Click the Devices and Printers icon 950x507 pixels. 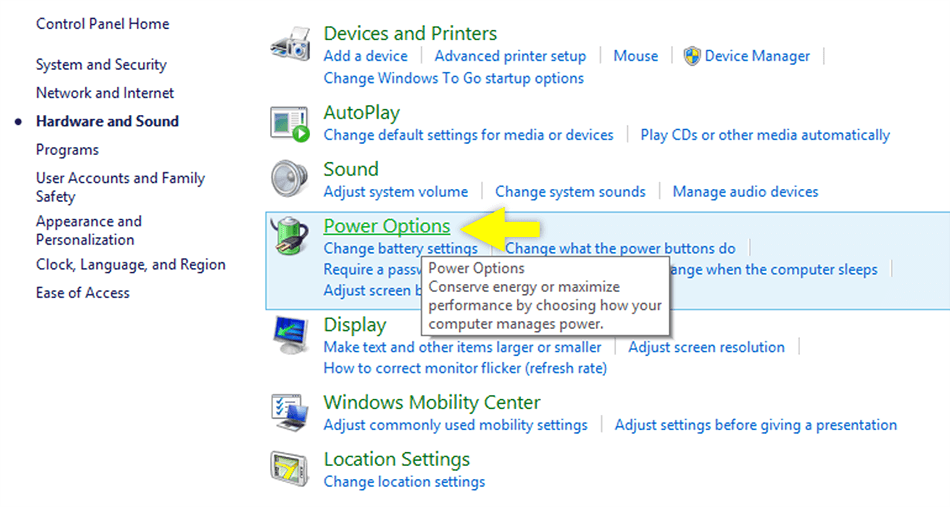pyautogui.click(x=290, y=44)
